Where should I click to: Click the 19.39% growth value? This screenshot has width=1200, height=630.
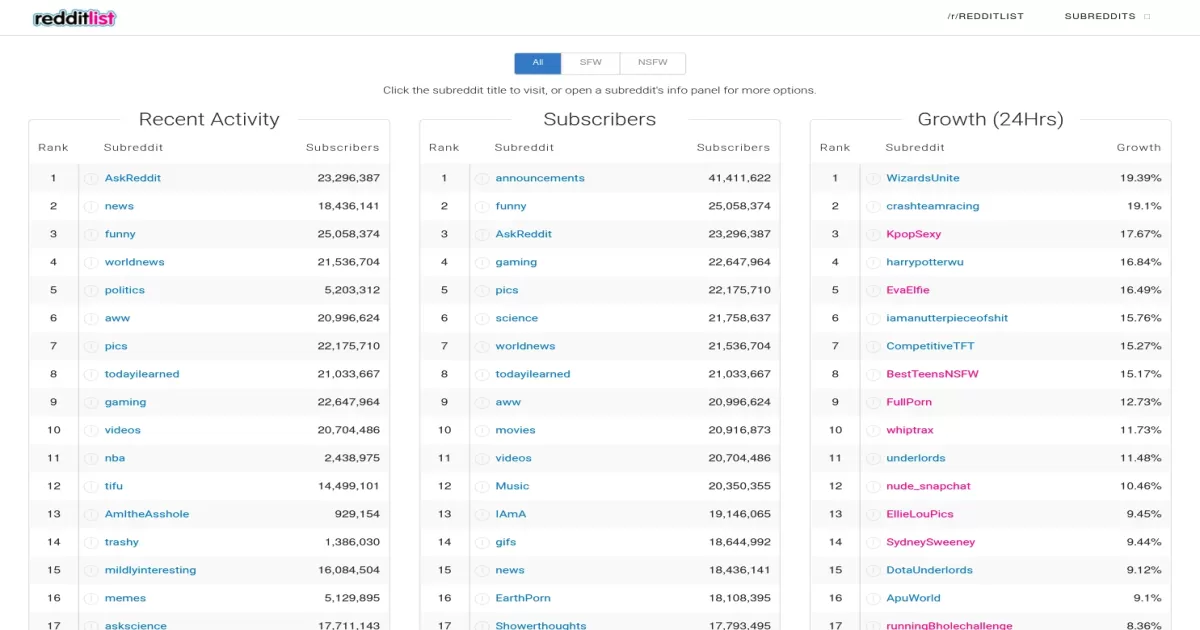click(x=1141, y=178)
